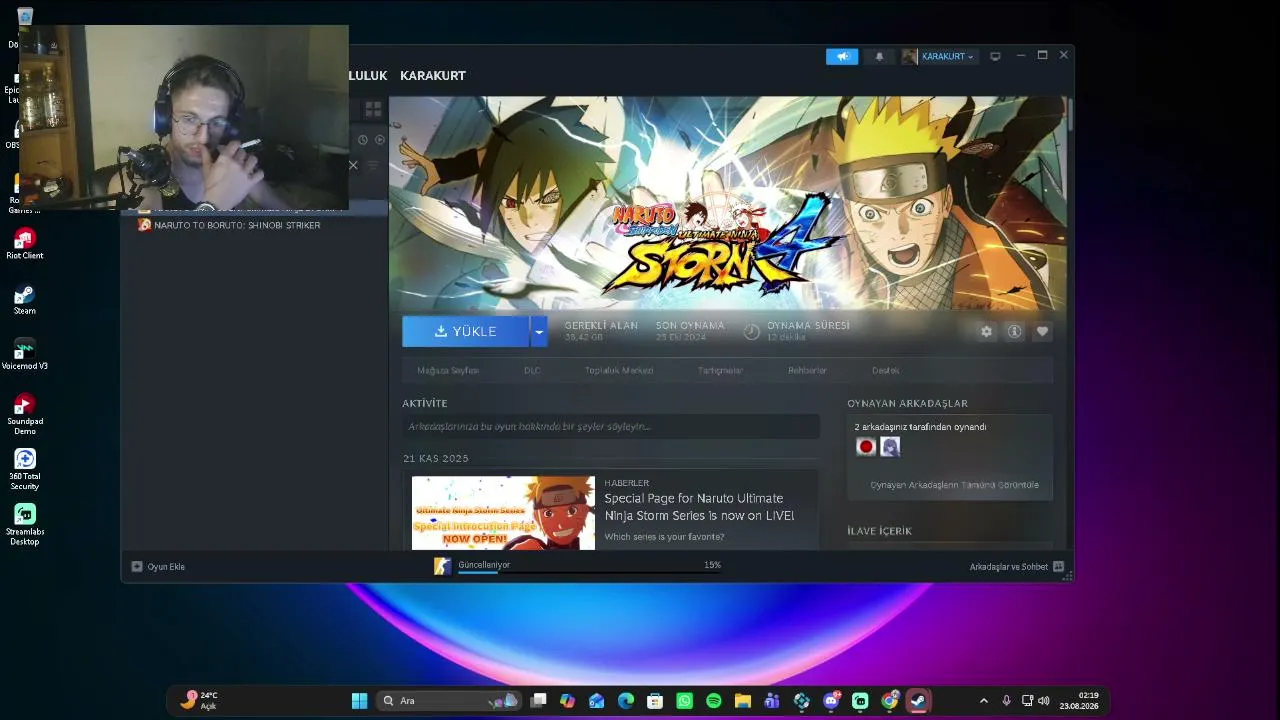Open Discord from the taskbar
This screenshot has height=720, width=1280.
831,701
